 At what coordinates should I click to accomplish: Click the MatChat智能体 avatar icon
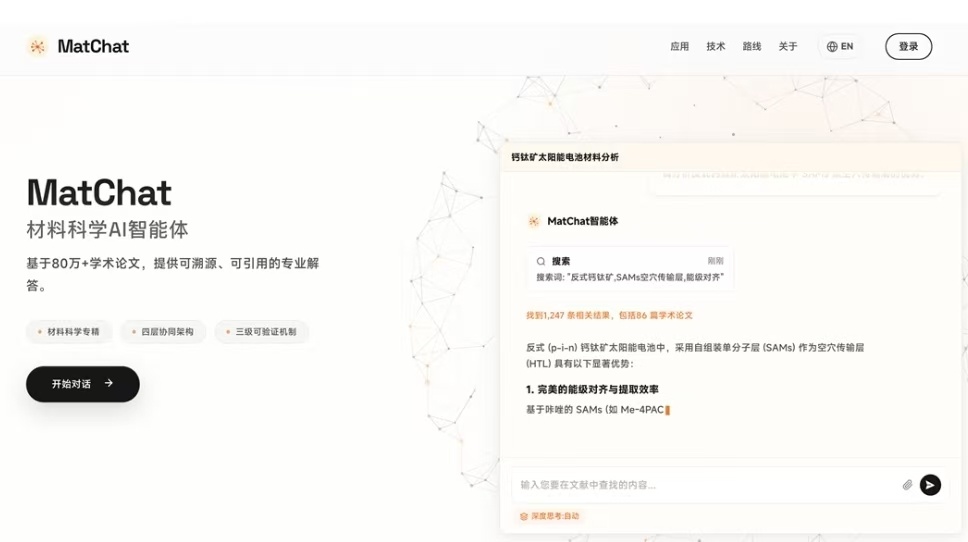pyautogui.click(x=534, y=221)
